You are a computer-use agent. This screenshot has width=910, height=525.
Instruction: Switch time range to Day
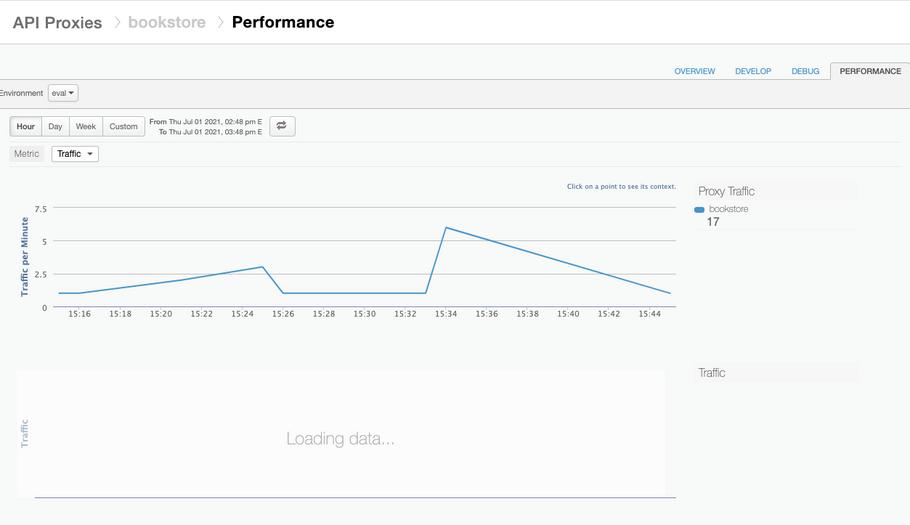[x=55, y=127]
